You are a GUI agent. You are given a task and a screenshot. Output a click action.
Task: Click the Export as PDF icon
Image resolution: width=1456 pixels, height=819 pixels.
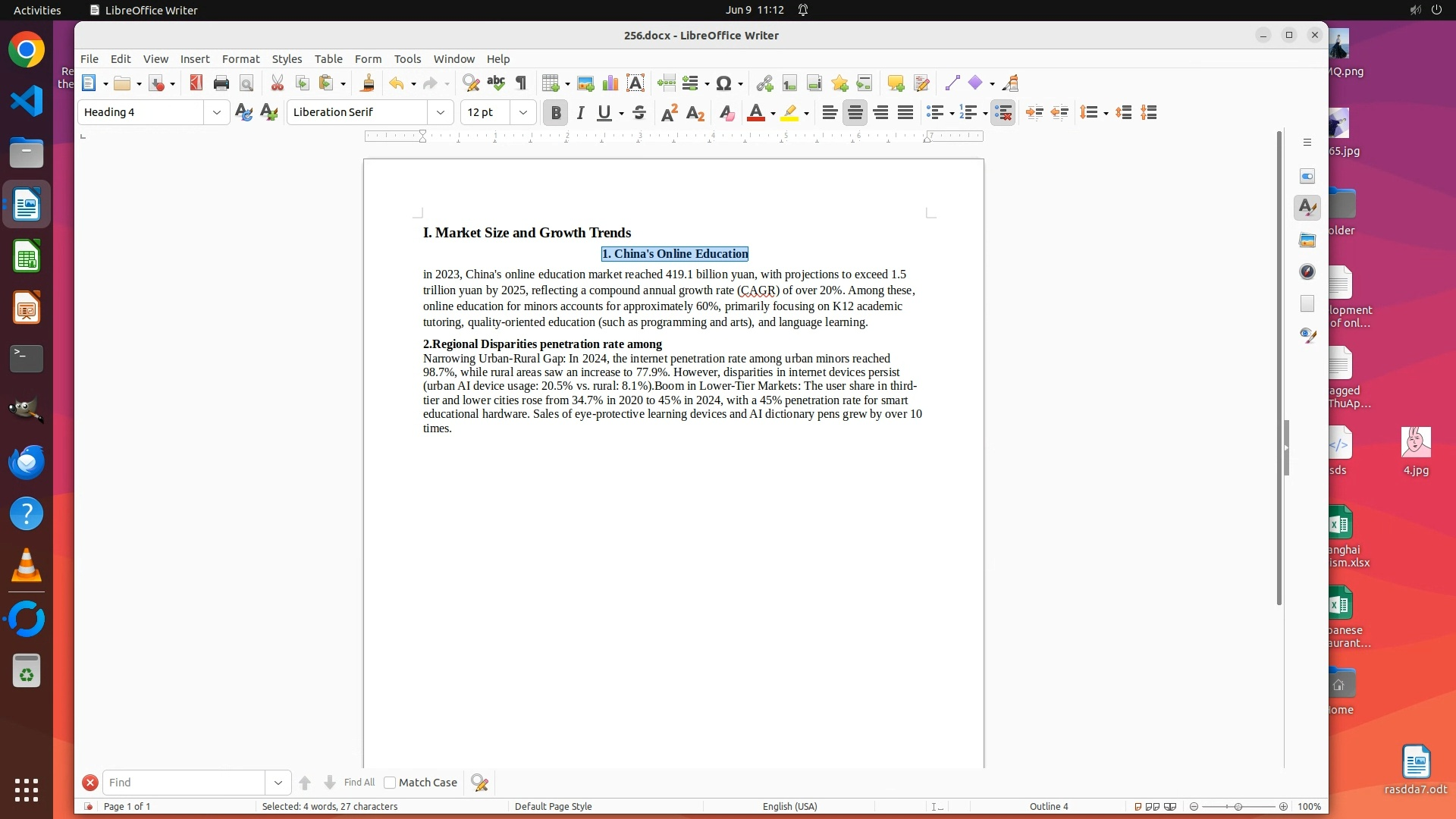point(196,83)
